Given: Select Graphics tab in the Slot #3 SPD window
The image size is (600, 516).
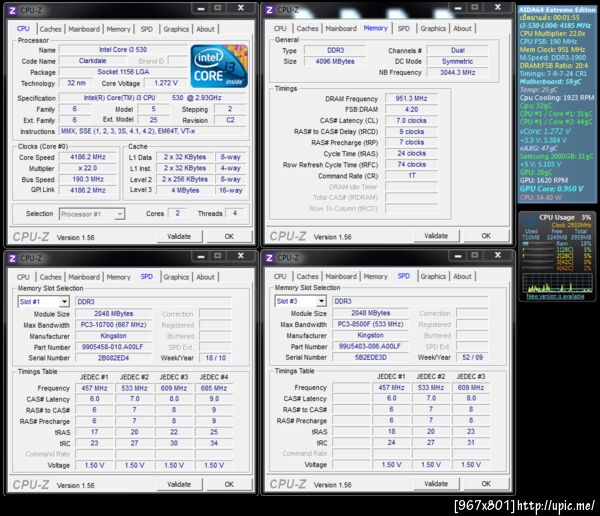Looking at the screenshot, I should click(433, 276).
